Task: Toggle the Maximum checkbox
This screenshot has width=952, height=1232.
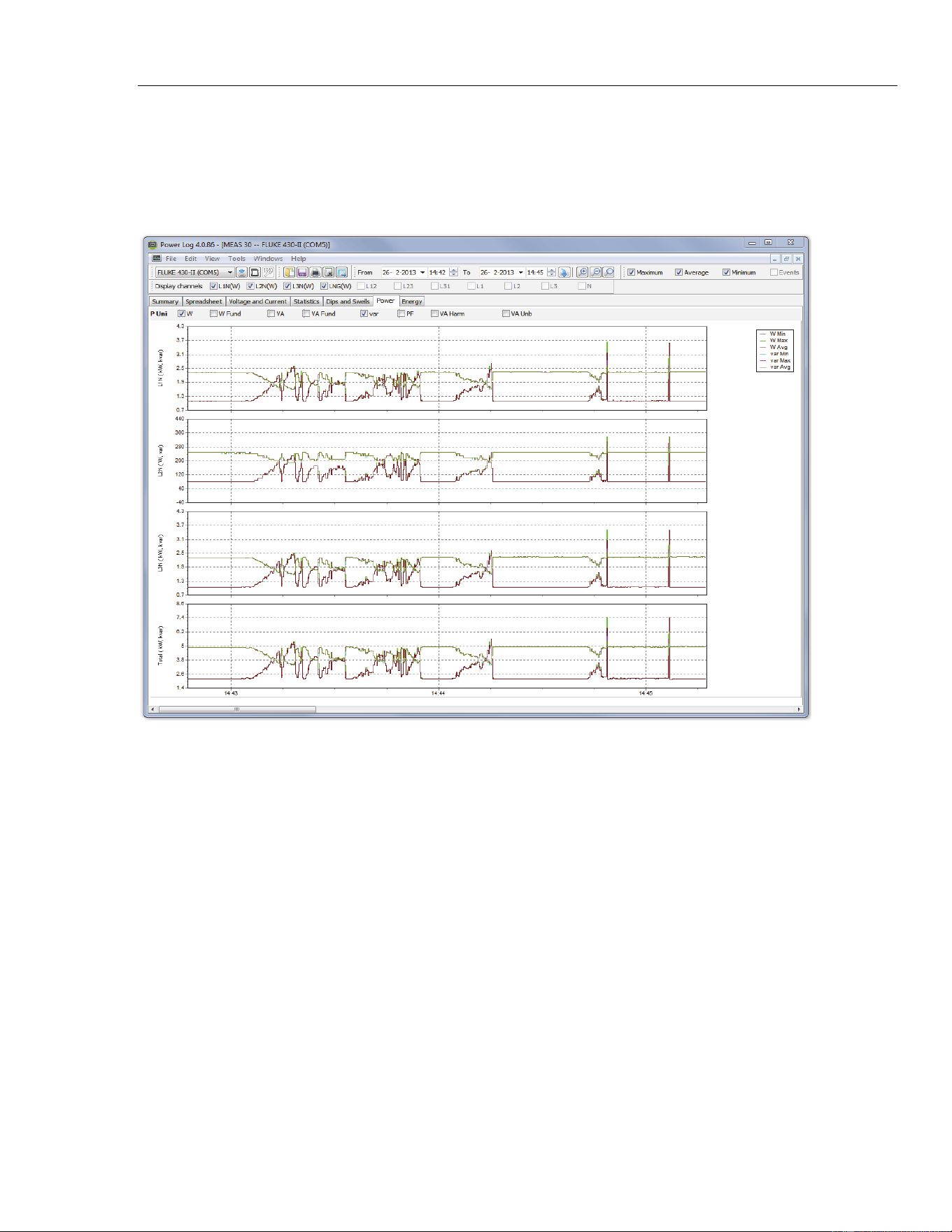Action: [x=631, y=272]
